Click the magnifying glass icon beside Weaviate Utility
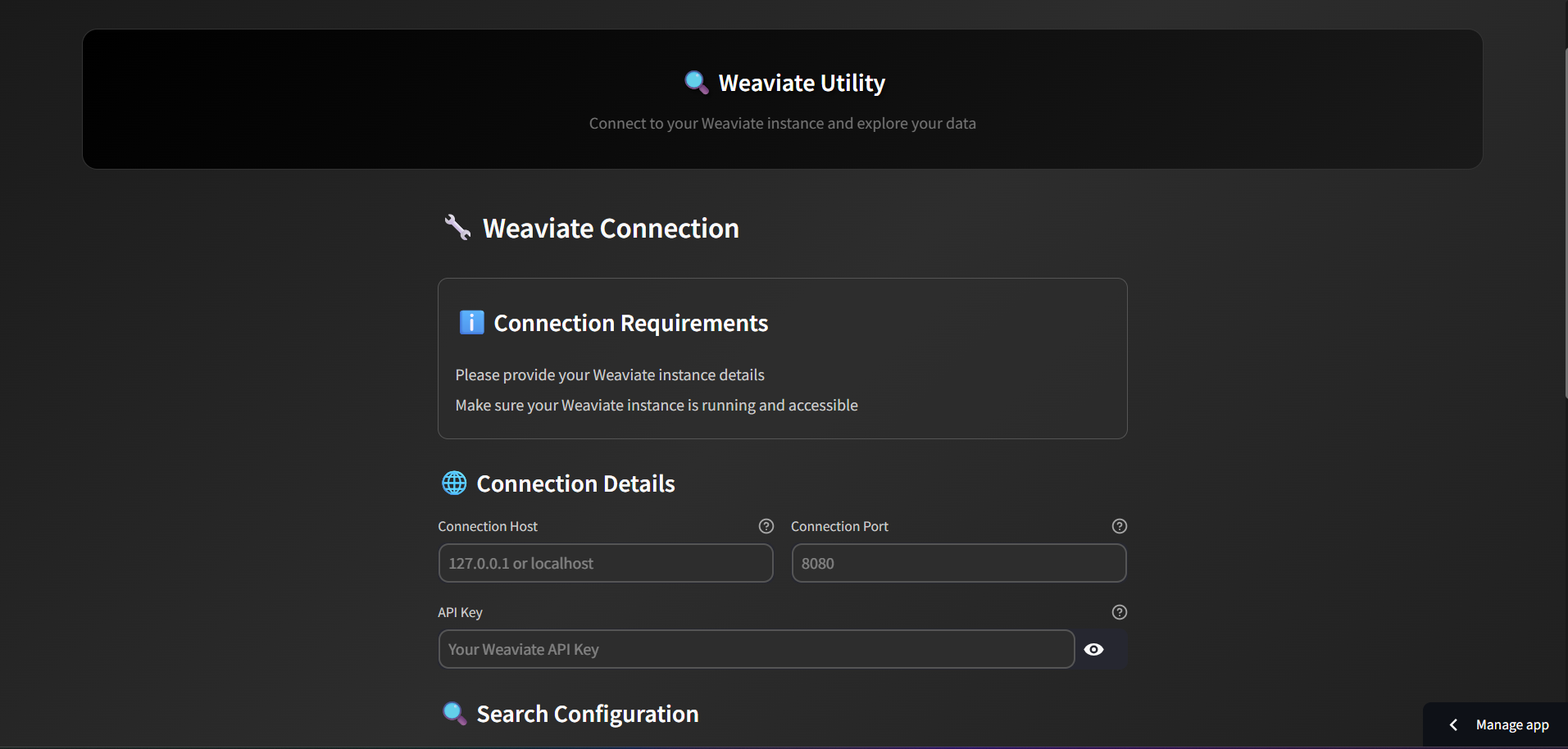This screenshot has width=1568, height=749. (x=695, y=82)
